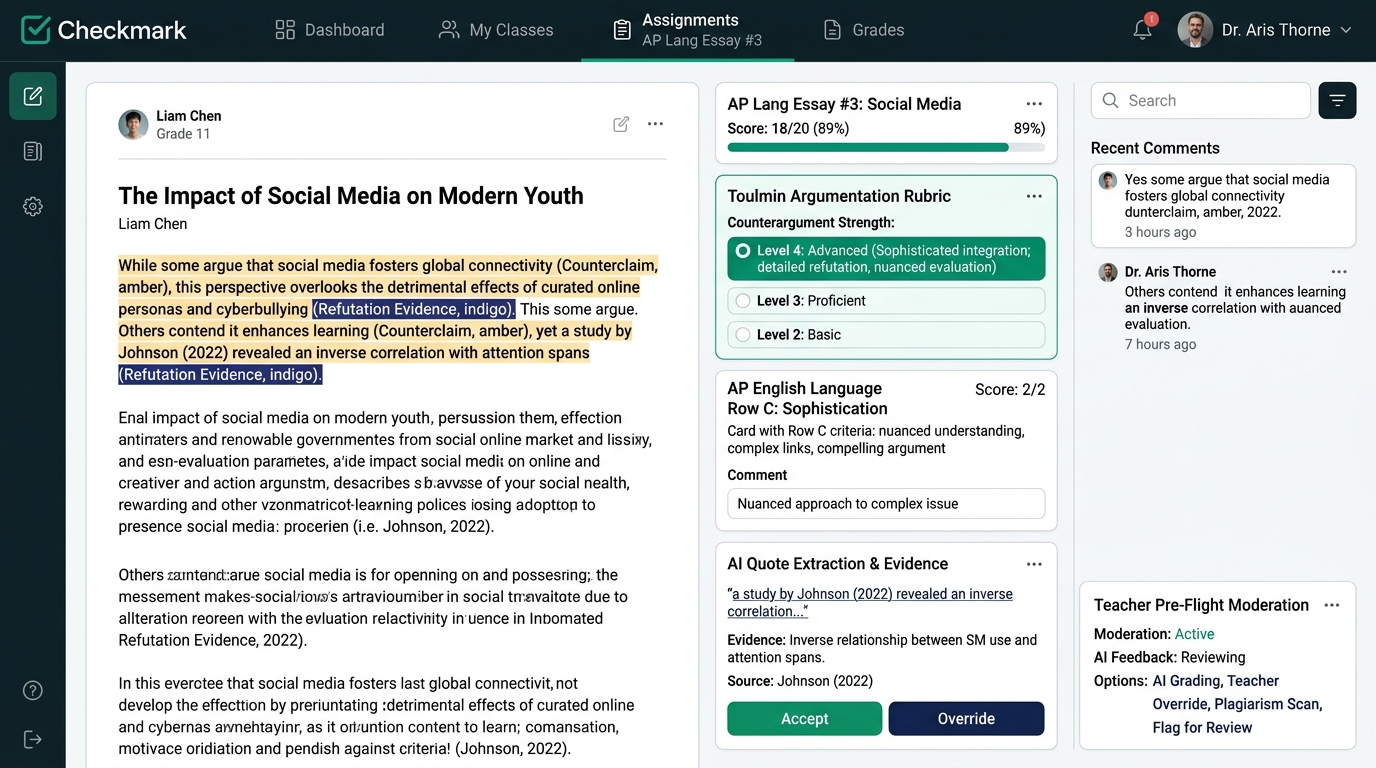Click the Flag for Review link

1202,728
